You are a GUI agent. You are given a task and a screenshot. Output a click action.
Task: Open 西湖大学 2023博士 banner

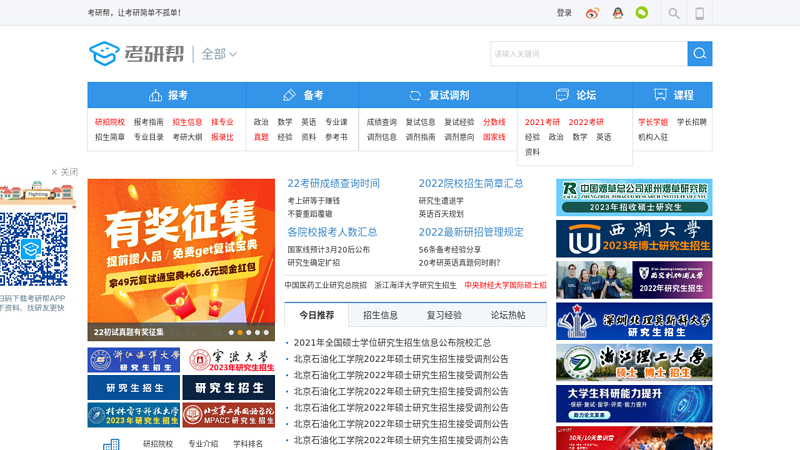point(634,239)
